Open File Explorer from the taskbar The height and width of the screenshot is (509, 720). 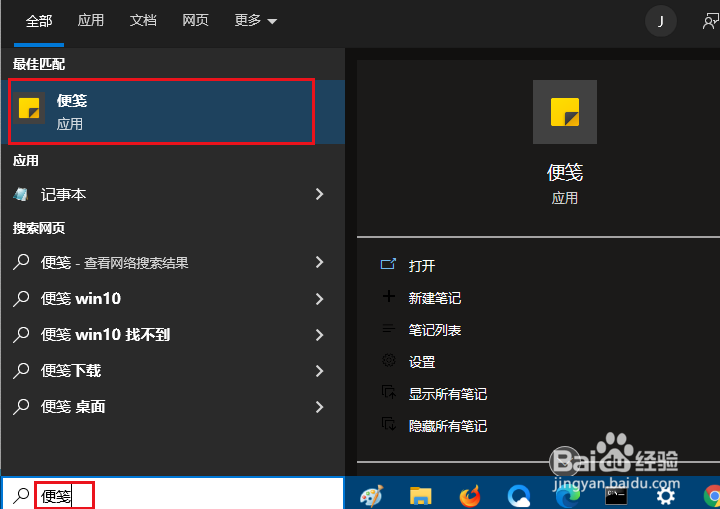[420, 496]
